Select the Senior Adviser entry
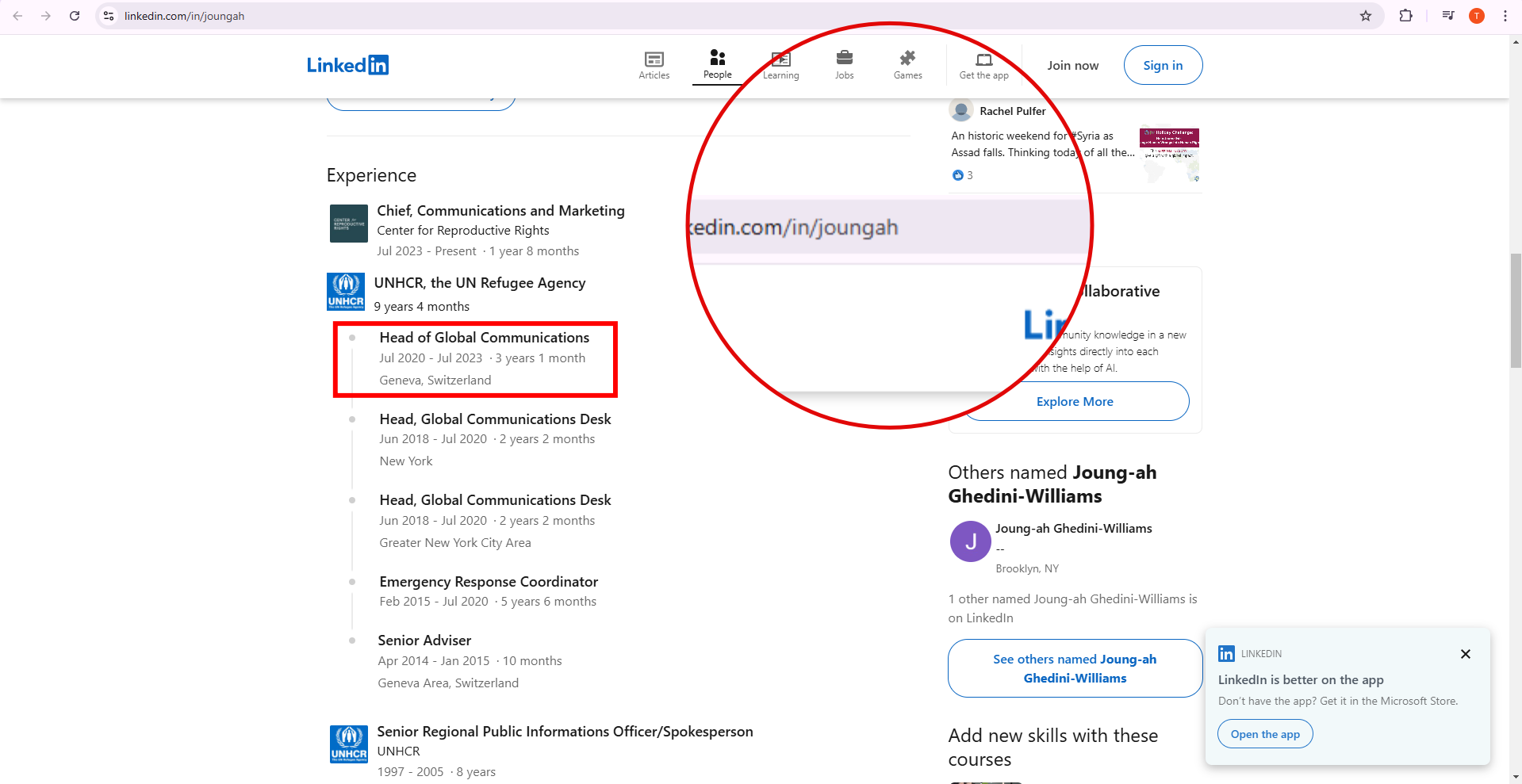This screenshot has width=1522, height=784. (x=424, y=641)
